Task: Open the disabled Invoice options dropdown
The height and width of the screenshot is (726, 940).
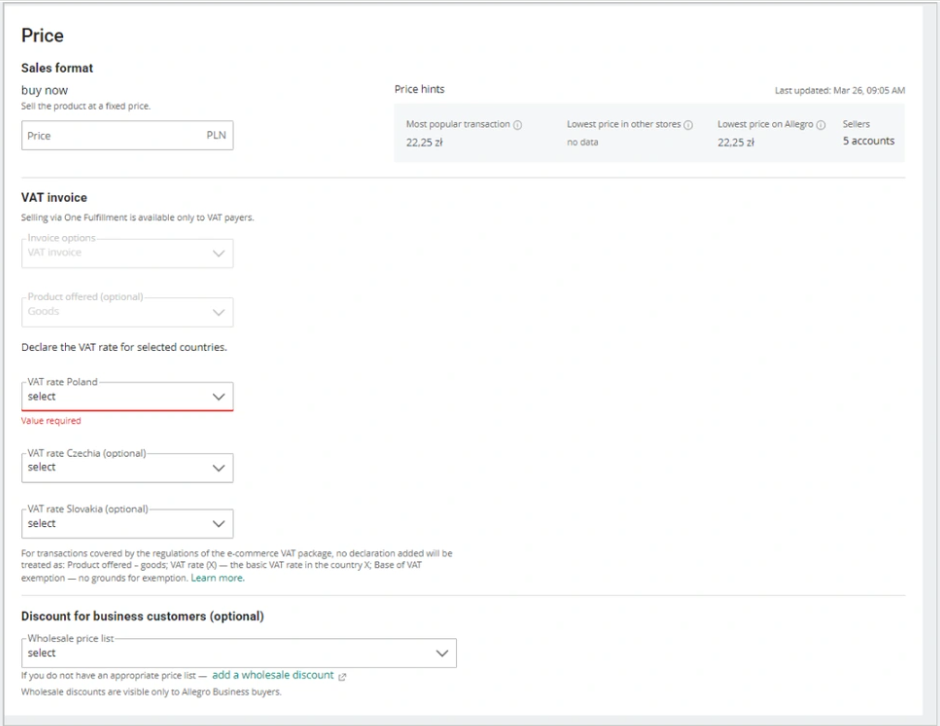Action: (127, 253)
